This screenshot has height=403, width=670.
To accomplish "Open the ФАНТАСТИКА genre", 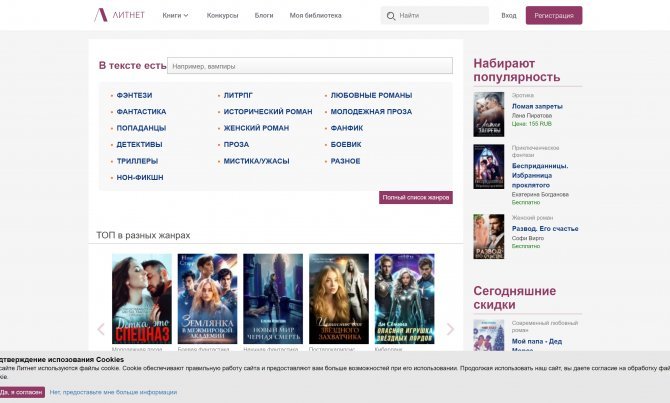I will (141, 112).
